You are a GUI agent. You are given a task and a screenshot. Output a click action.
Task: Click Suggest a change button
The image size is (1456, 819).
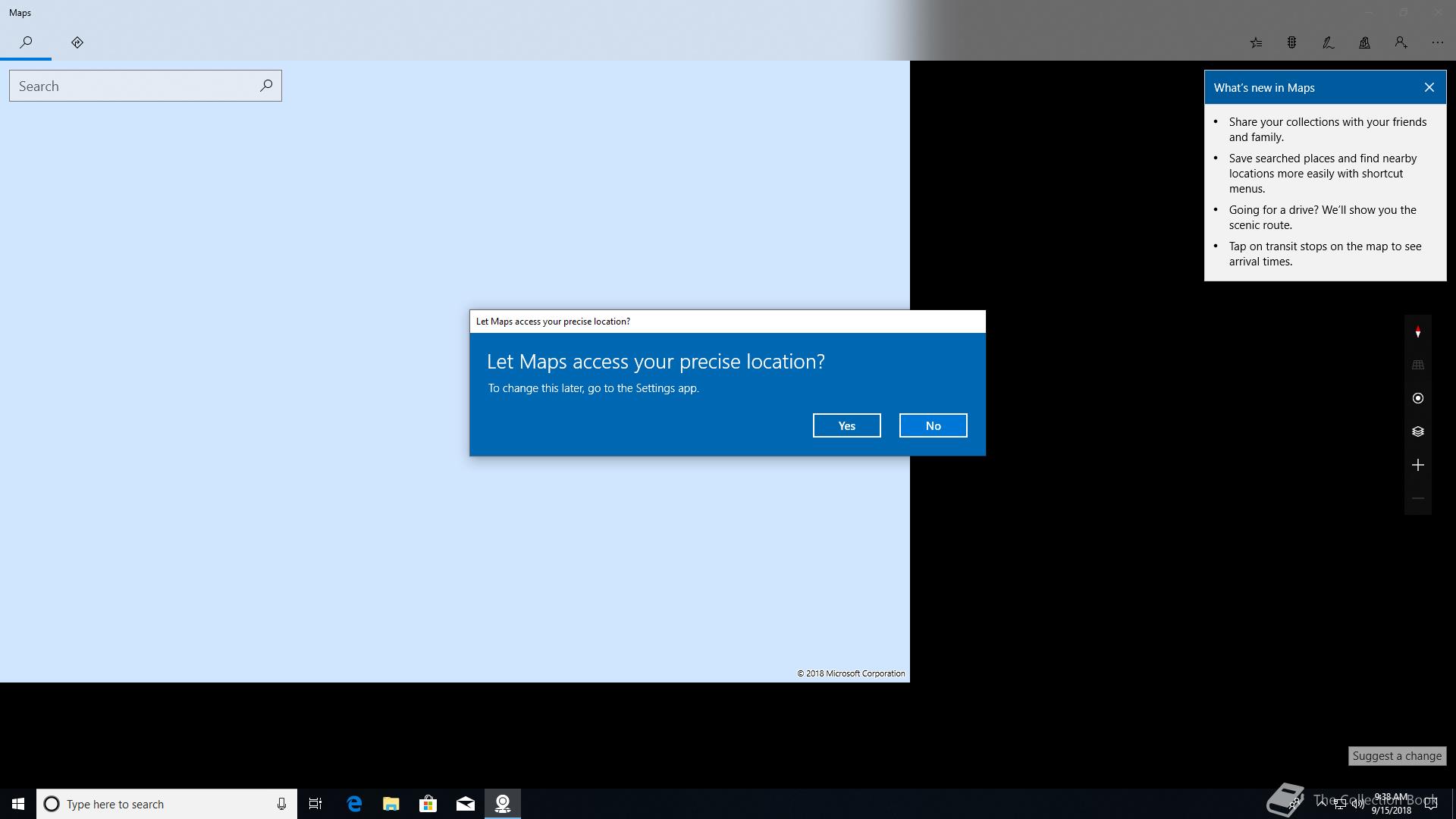(1397, 756)
